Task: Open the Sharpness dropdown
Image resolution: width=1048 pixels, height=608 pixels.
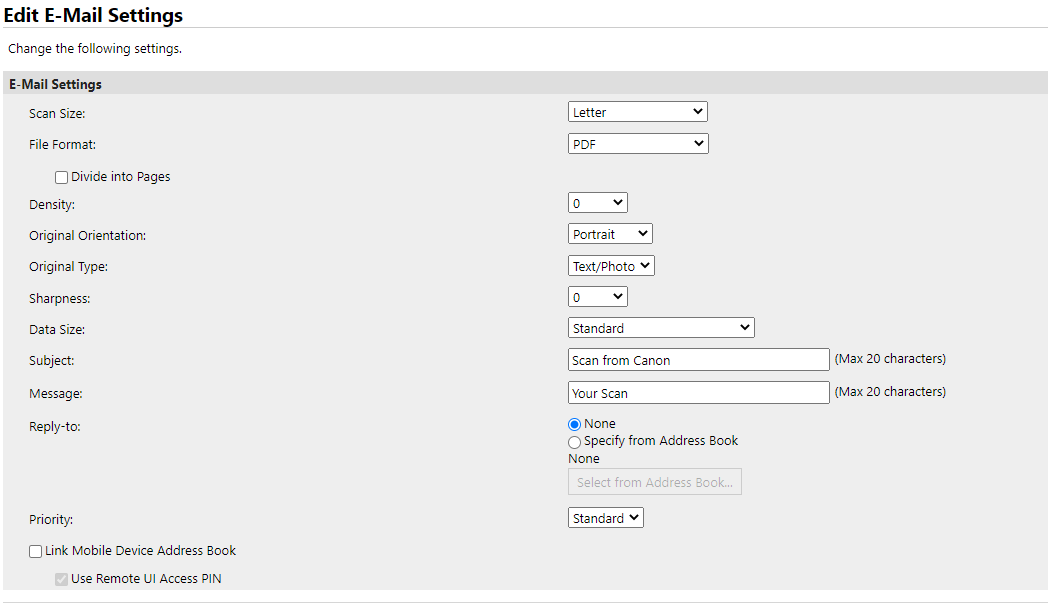Action: [597, 296]
